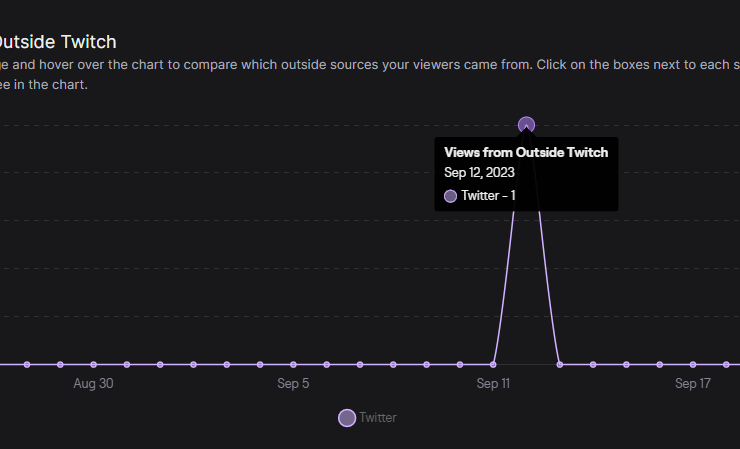The height and width of the screenshot is (449, 740).
Task: Click the 'Aug 30' axis label
Action: [x=93, y=383]
